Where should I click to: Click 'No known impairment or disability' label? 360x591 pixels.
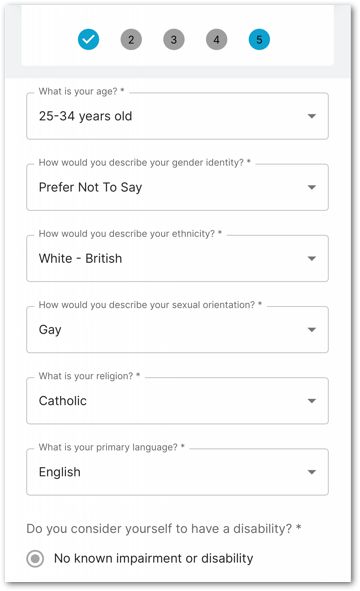tap(153, 558)
